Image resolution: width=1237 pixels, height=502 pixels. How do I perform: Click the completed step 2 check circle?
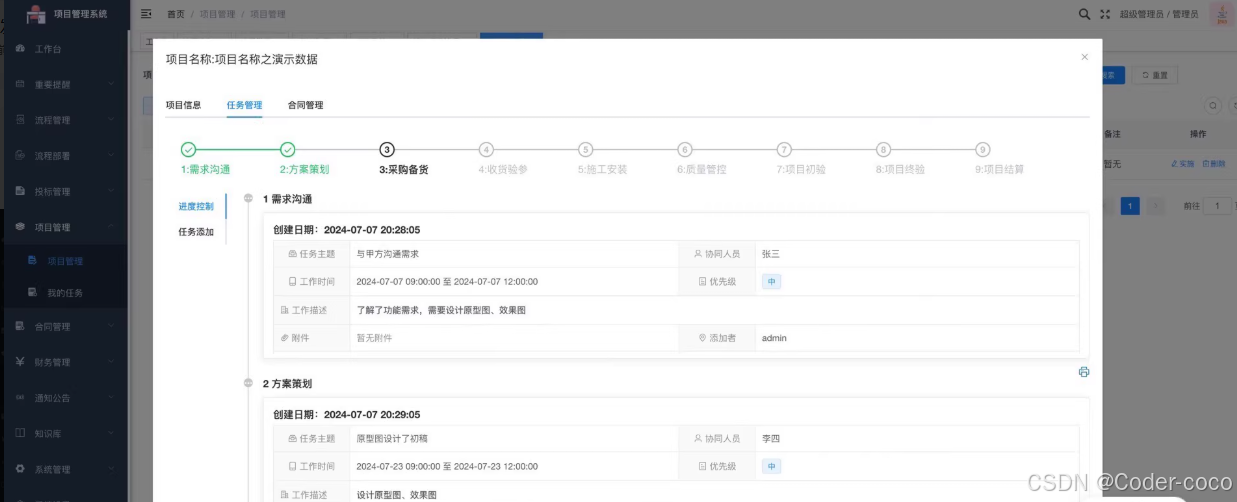pos(288,150)
